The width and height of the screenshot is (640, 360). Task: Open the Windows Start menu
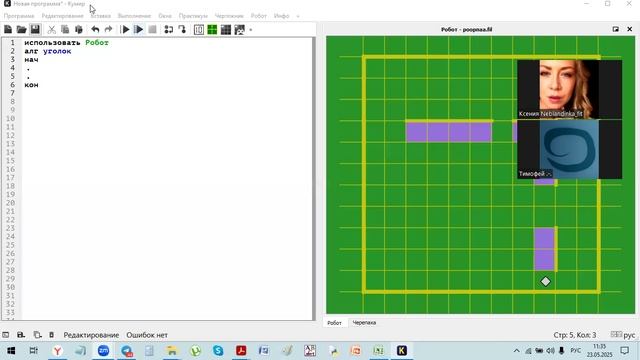click(11, 351)
